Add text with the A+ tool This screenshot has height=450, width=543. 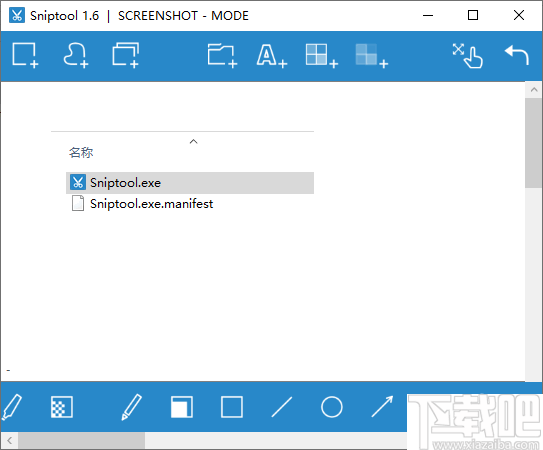pyautogui.click(x=272, y=56)
